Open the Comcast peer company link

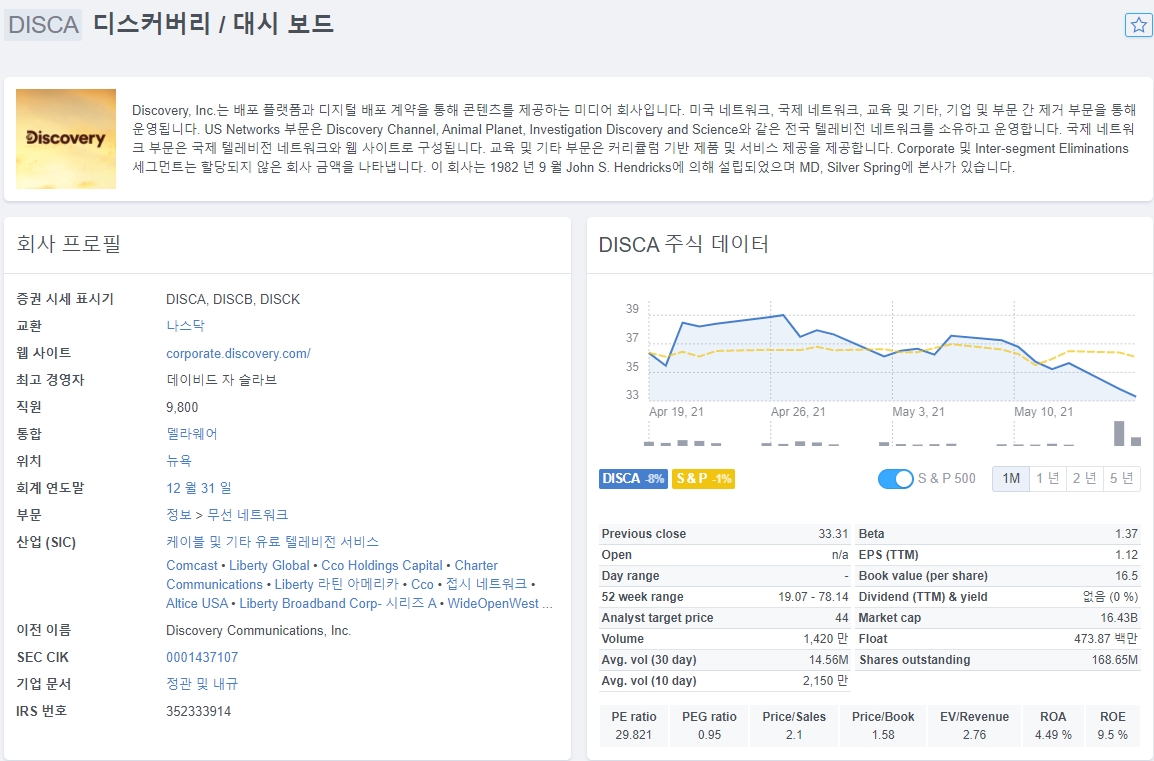tap(192, 565)
